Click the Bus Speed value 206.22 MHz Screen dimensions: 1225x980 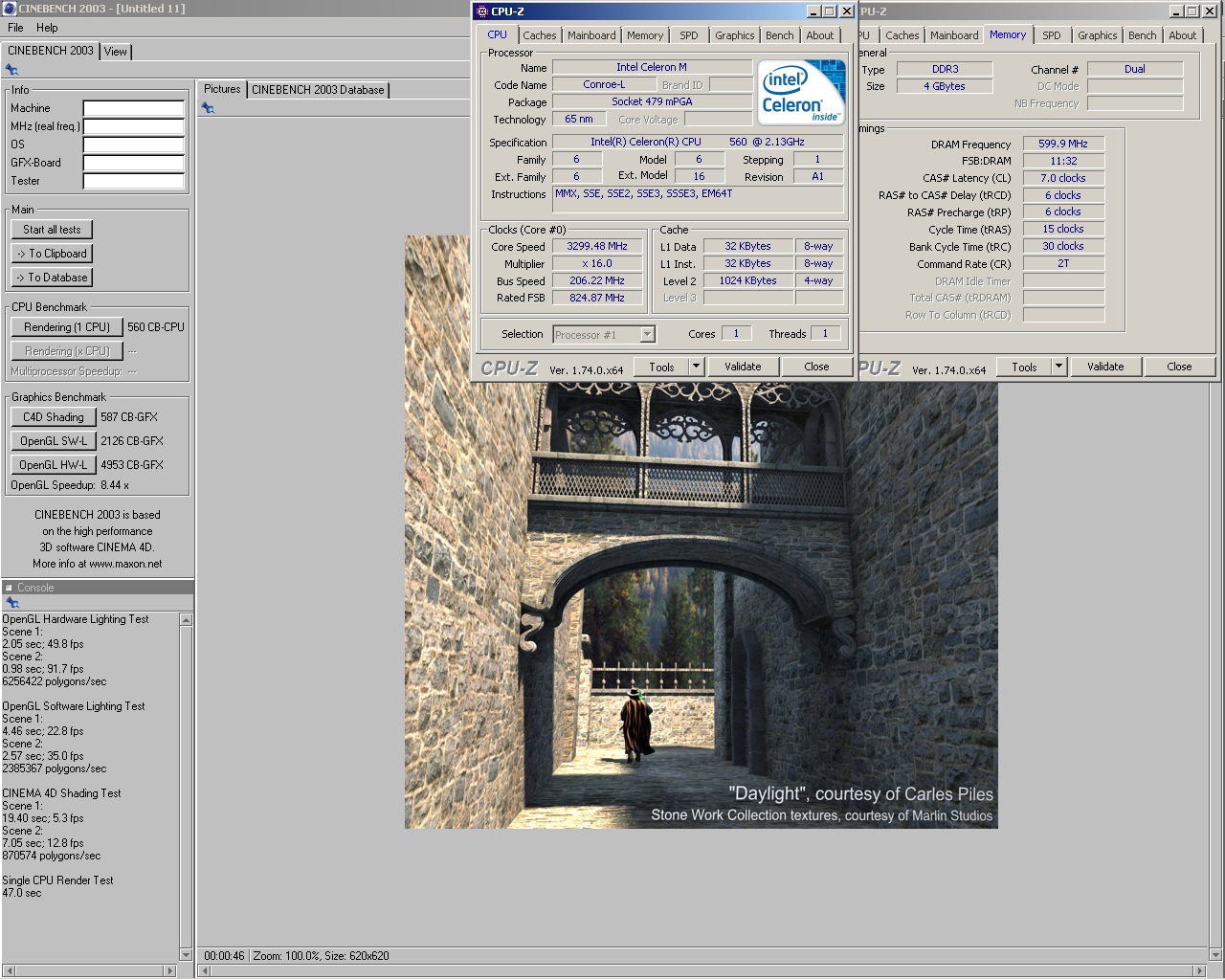click(597, 280)
